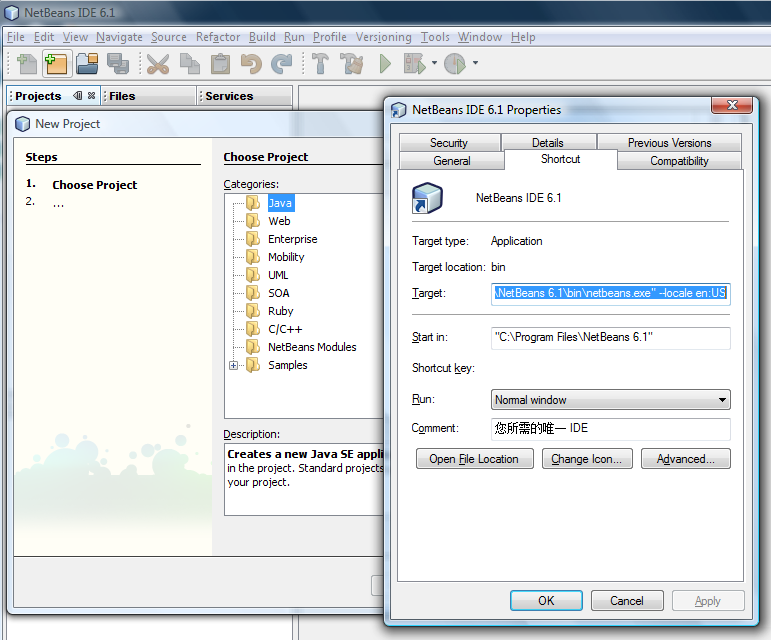
Task: Click the Cut scissors icon
Action: [158, 64]
